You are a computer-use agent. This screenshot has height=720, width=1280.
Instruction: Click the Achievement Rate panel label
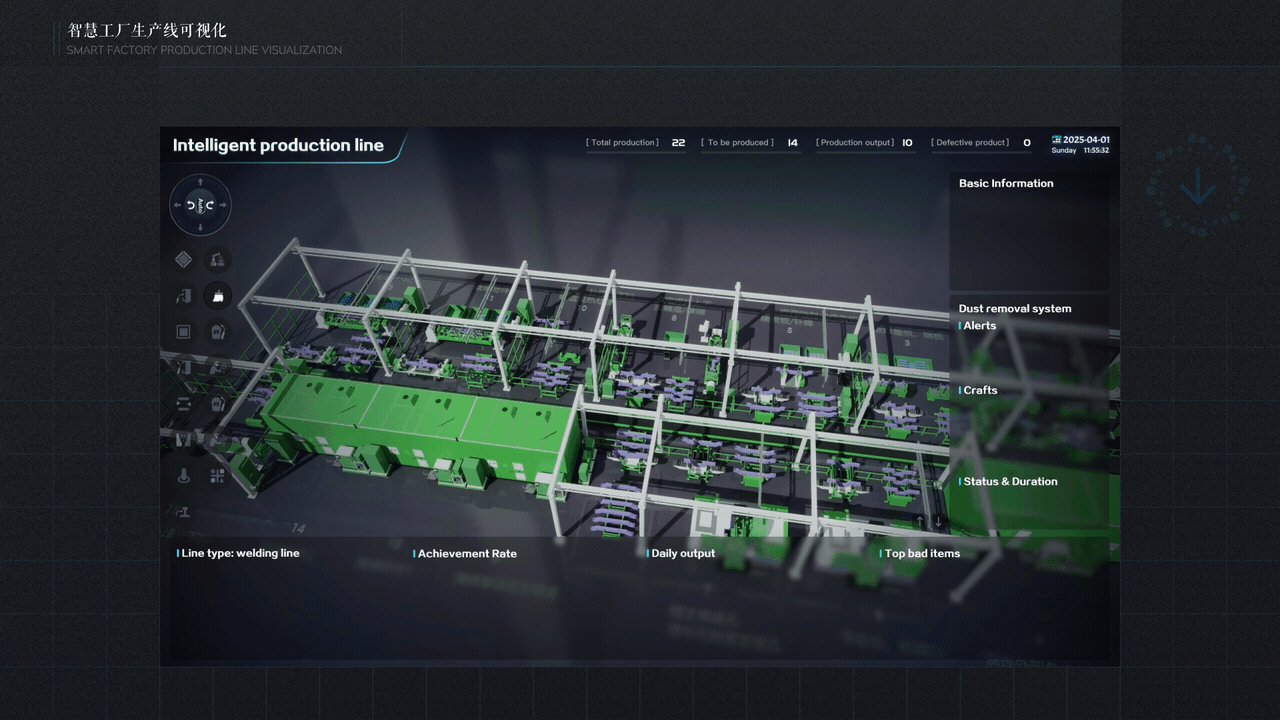click(466, 553)
